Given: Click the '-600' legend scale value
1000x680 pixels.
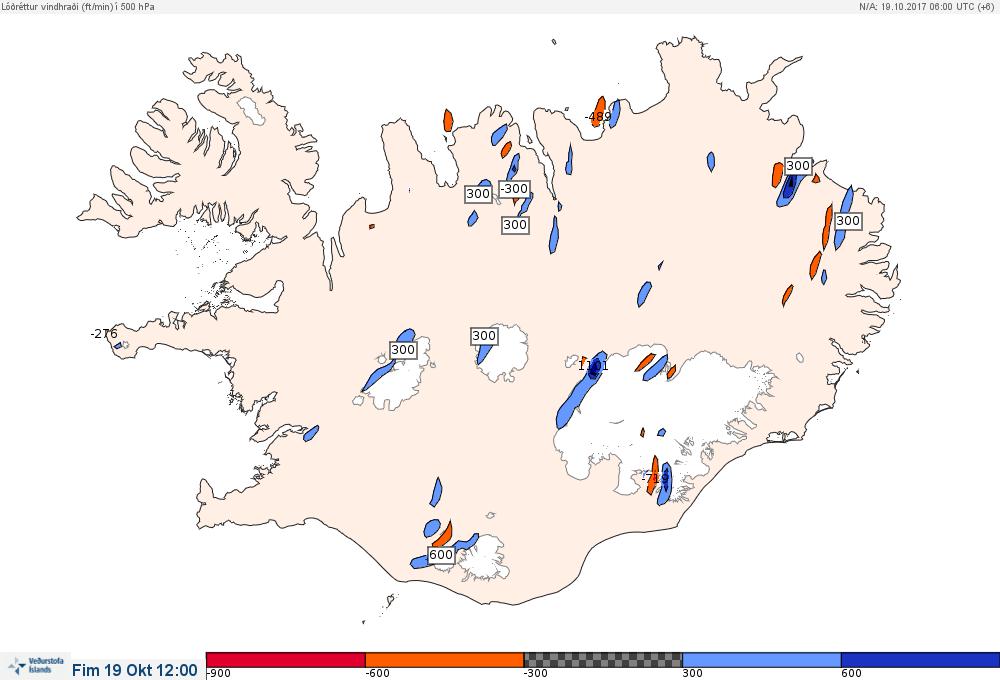Looking at the screenshot, I should click(378, 674).
